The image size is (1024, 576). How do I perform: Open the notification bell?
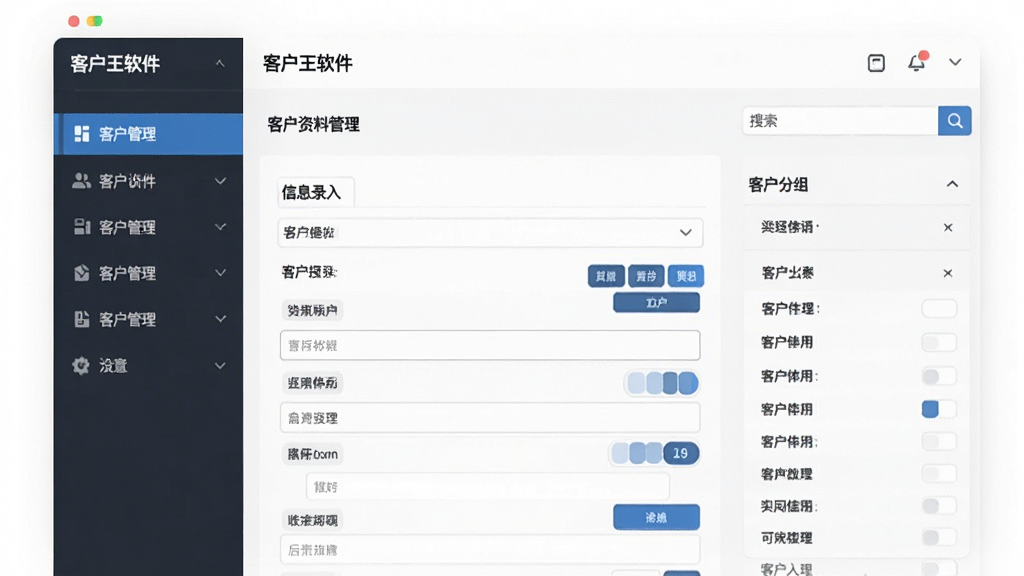point(917,62)
